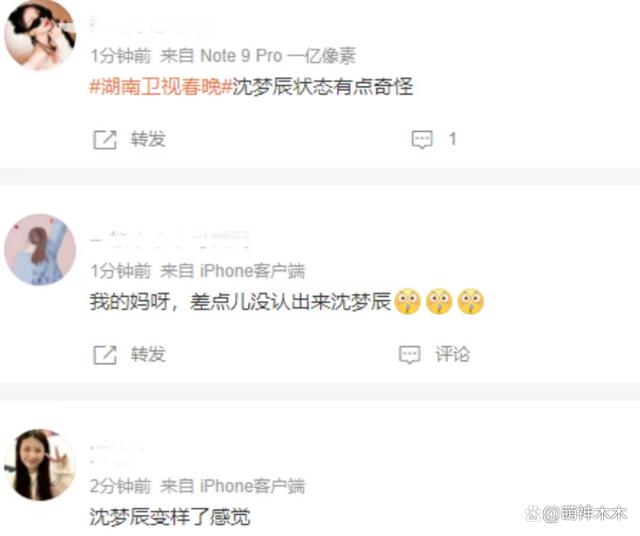Click 转发 label on the second post

coord(148,354)
